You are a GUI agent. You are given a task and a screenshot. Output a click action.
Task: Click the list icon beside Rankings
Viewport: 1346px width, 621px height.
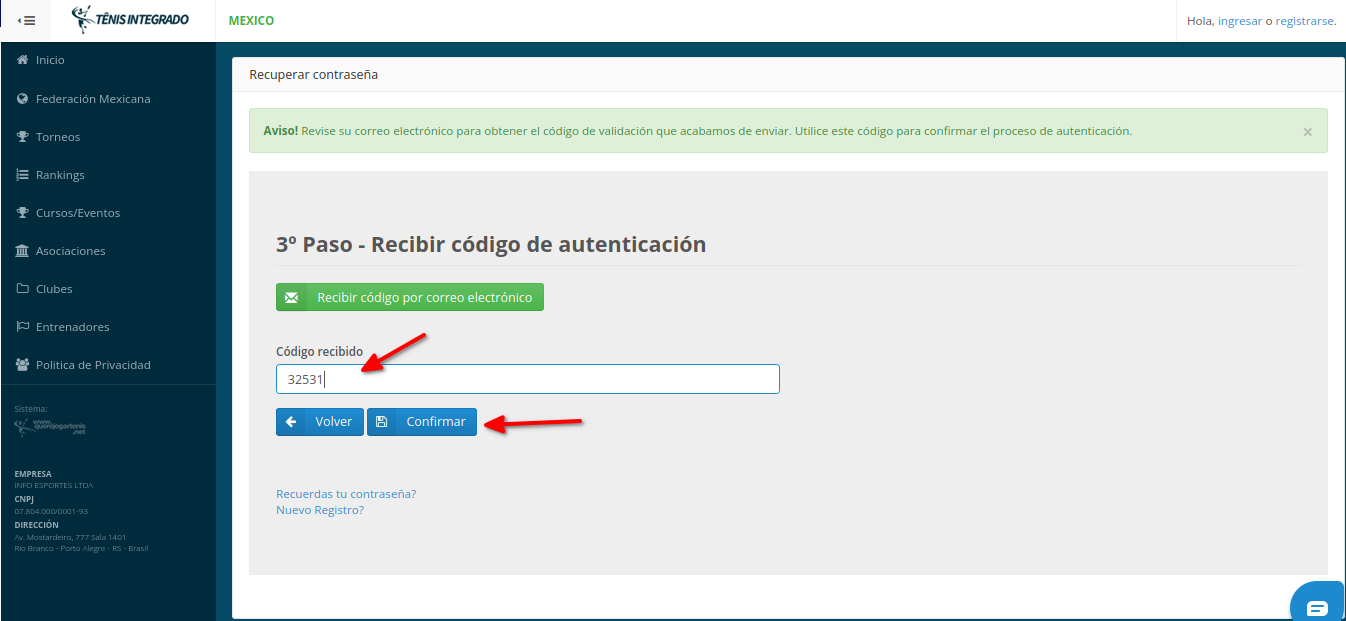coord(22,174)
